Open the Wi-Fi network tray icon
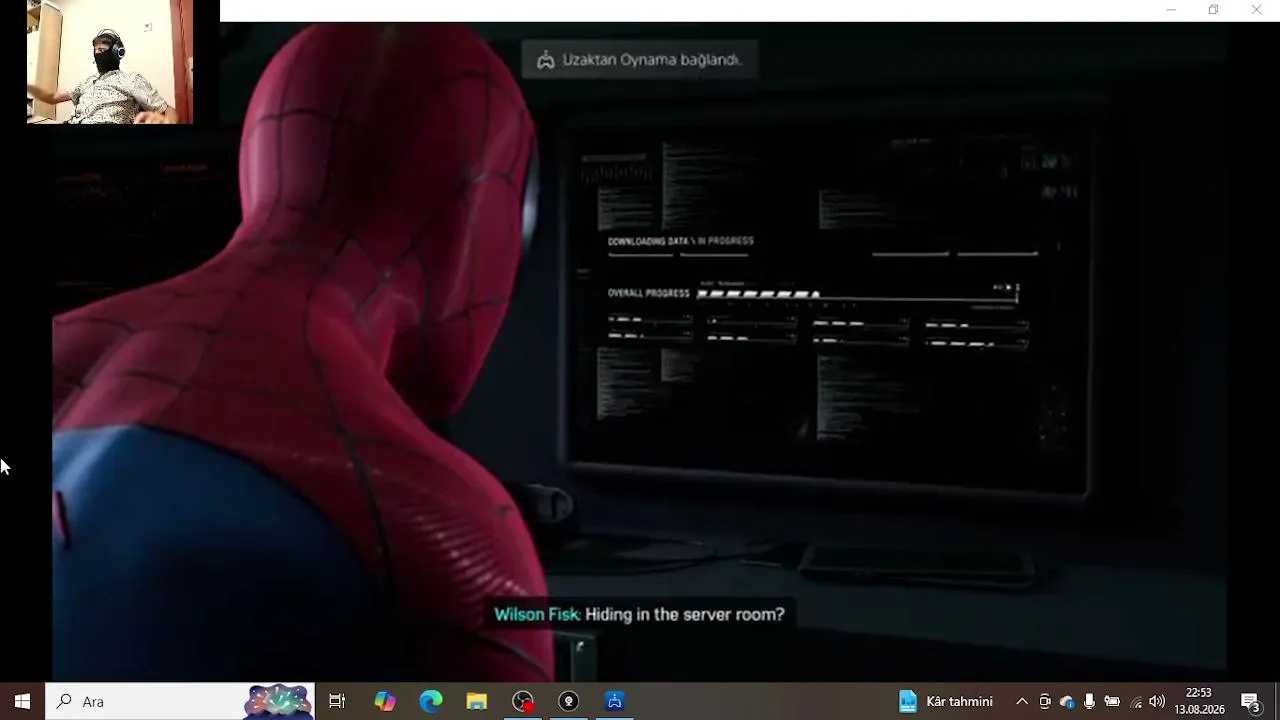 pos(1135,702)
